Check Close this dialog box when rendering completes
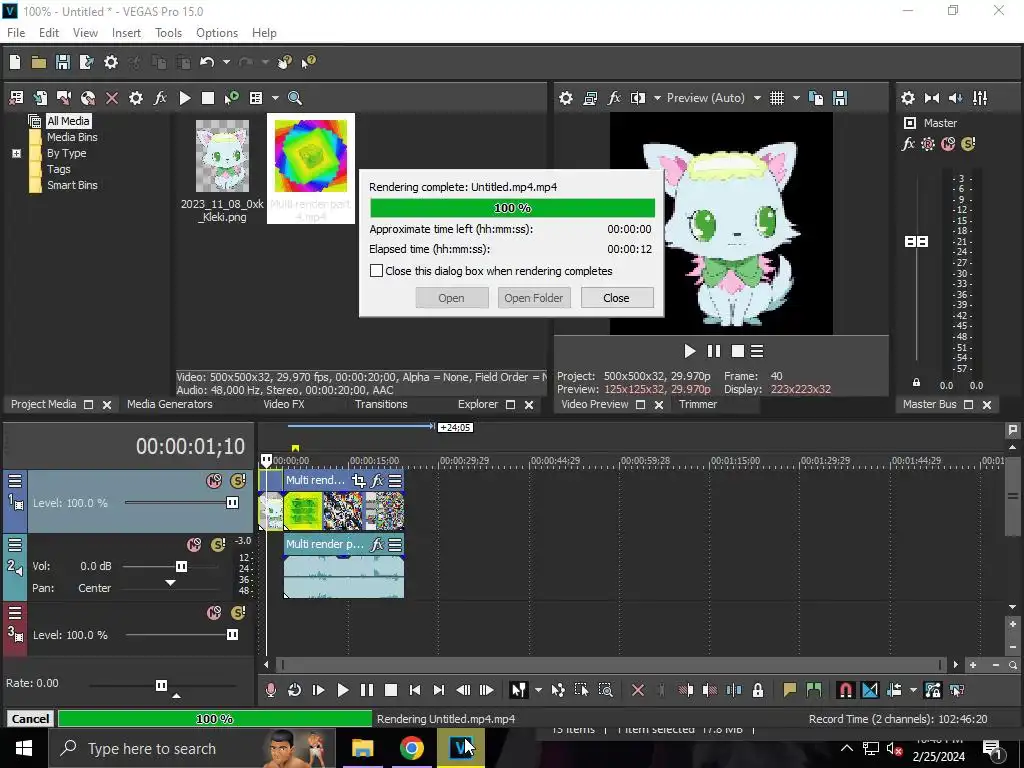This screenshot has width=1024, height=768. 376,270
